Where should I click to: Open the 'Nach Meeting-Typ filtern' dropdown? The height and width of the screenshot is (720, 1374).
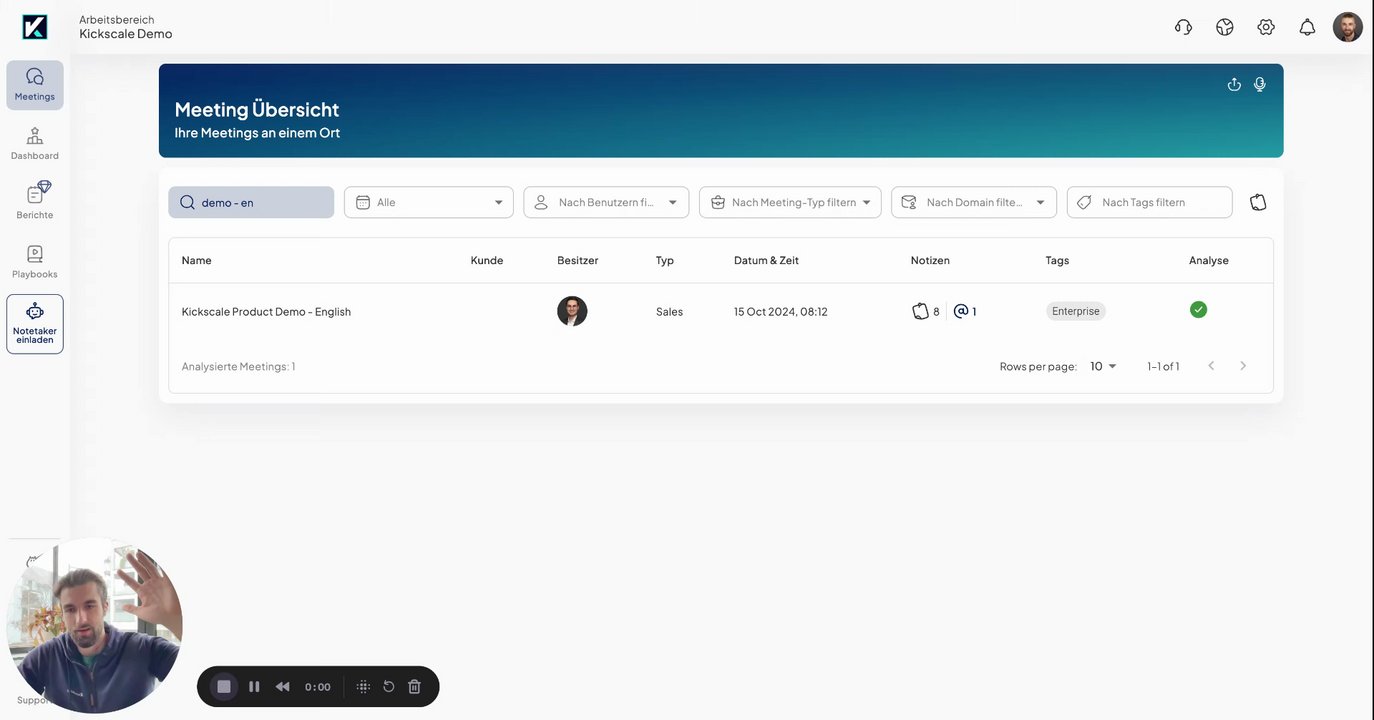point(790,202)
